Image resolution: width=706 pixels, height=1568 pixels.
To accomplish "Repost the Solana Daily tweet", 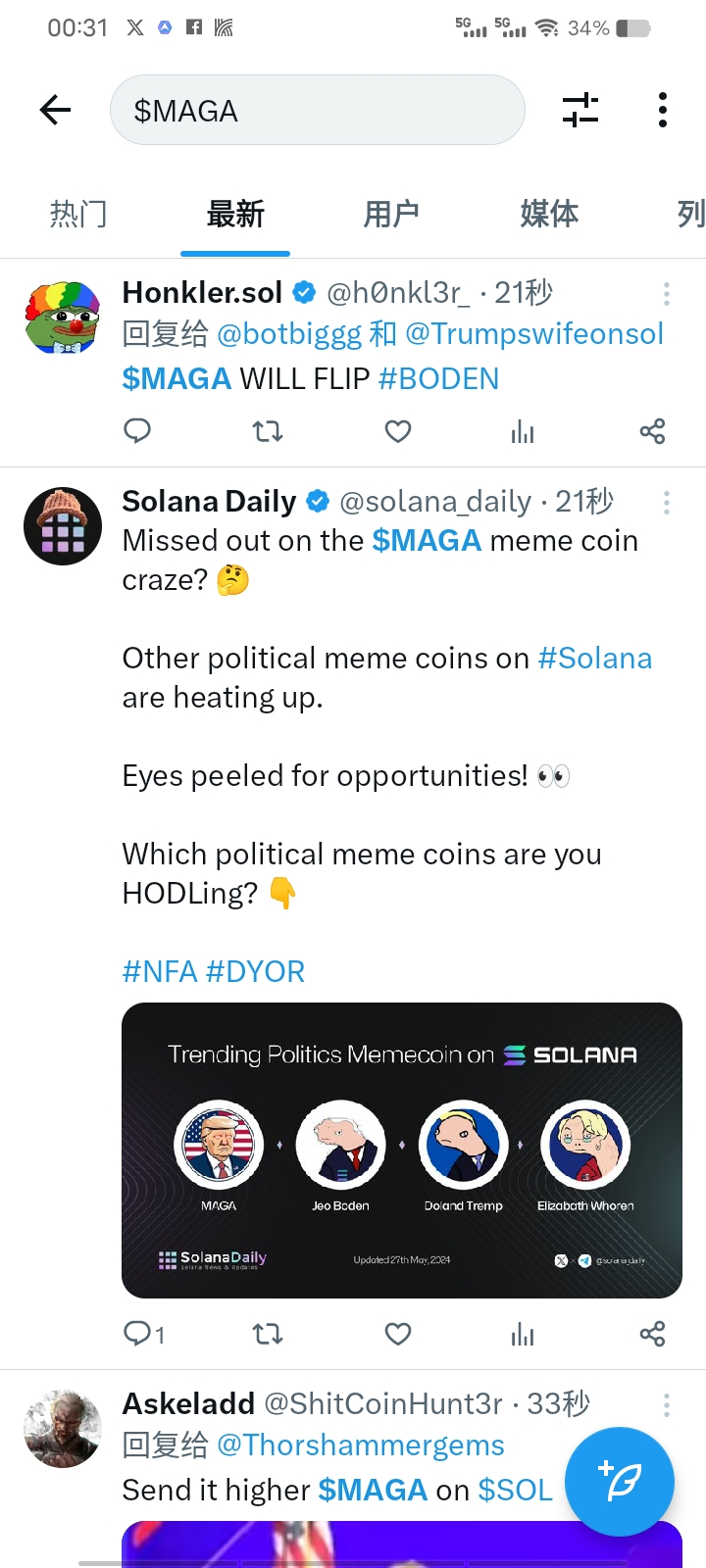I will [268, 1334].
